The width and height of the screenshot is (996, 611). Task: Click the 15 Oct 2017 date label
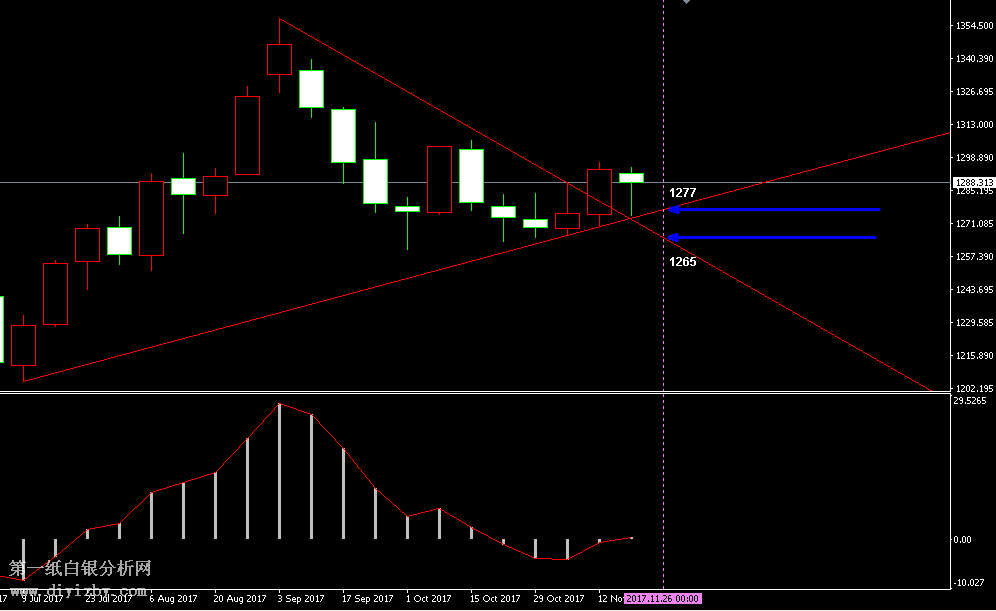click(x=495, y=598)
